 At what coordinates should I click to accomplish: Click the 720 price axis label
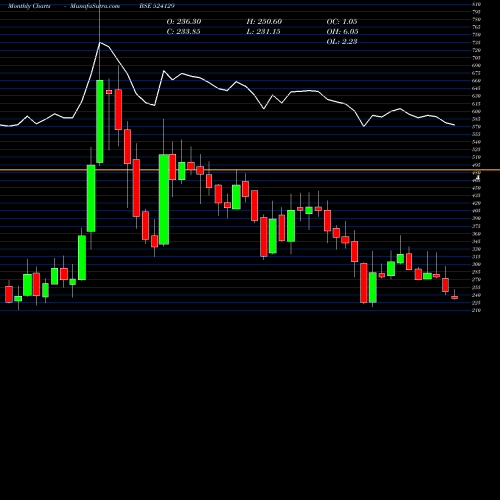click(476, 50)
